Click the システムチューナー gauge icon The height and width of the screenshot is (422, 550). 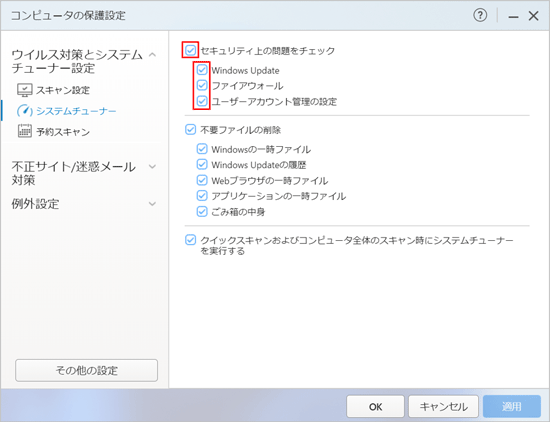[x=25, y=111]
